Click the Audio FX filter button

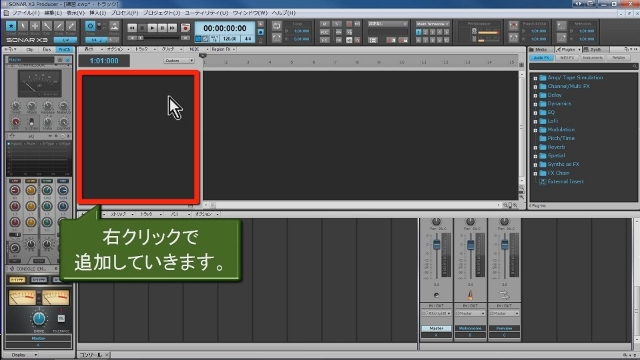tap(541, 58)
